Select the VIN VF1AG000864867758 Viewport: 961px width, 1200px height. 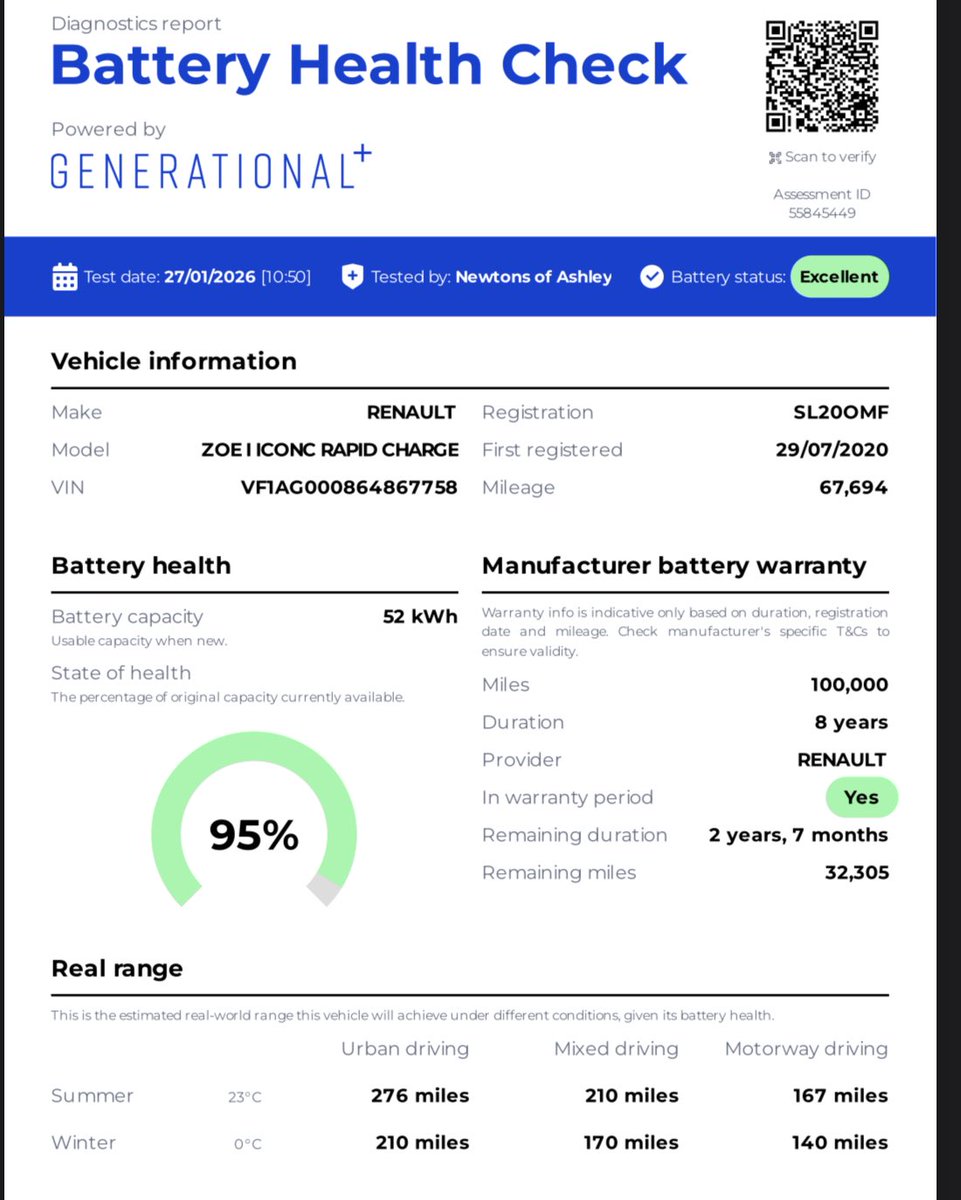point(349,487)
